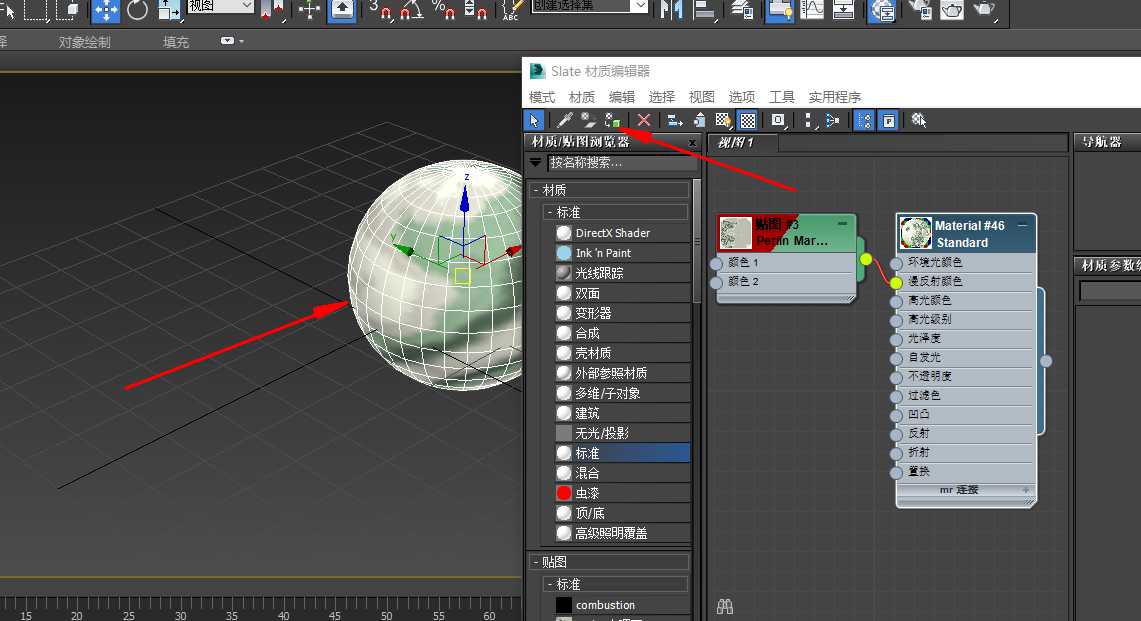This screenshot has height=621, width=1141.
Task: Click 漫反射颜色 input socket
Action: point(896,282)
